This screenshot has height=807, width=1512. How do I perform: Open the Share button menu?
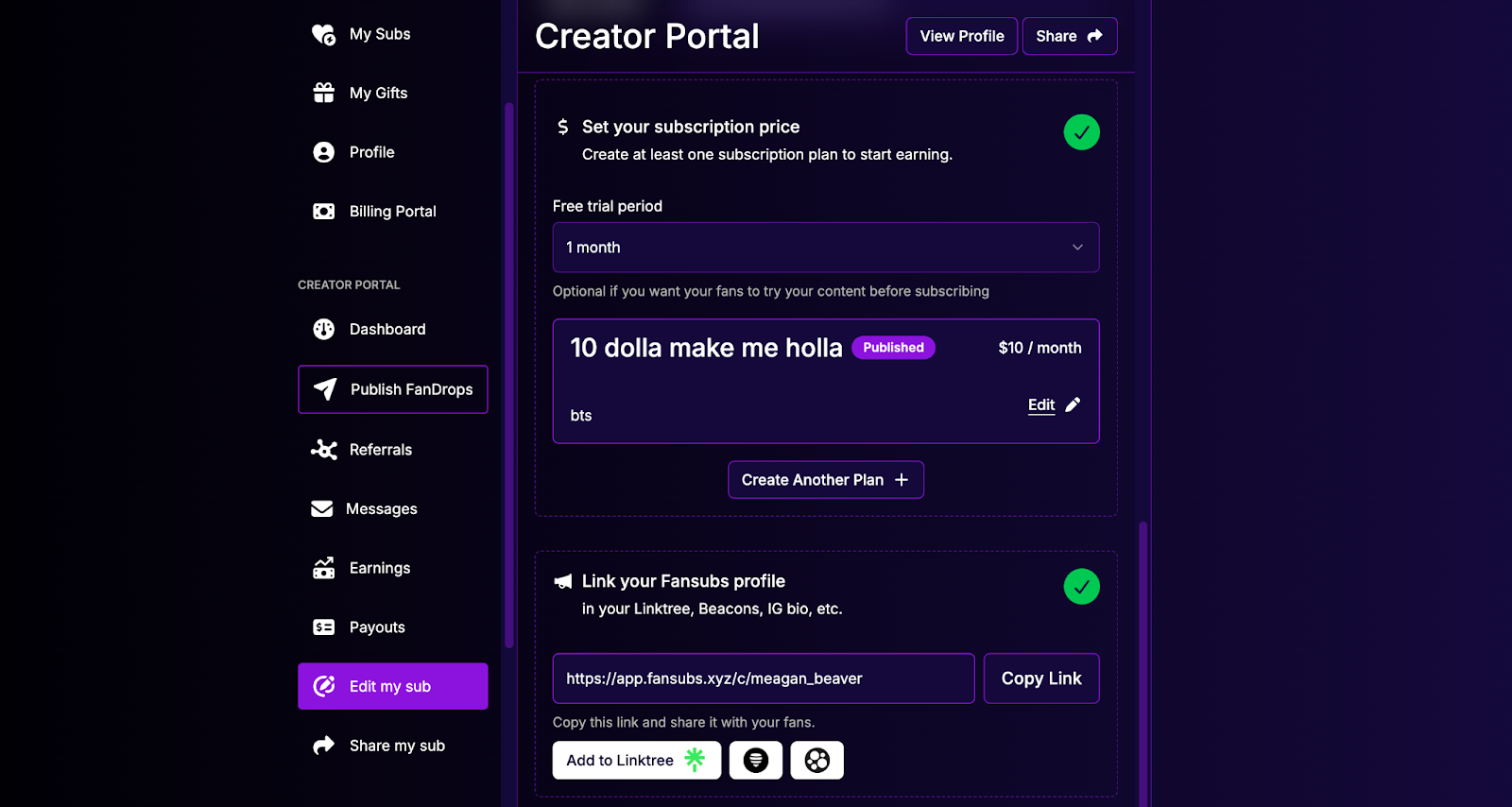(x=1069, y=36)
